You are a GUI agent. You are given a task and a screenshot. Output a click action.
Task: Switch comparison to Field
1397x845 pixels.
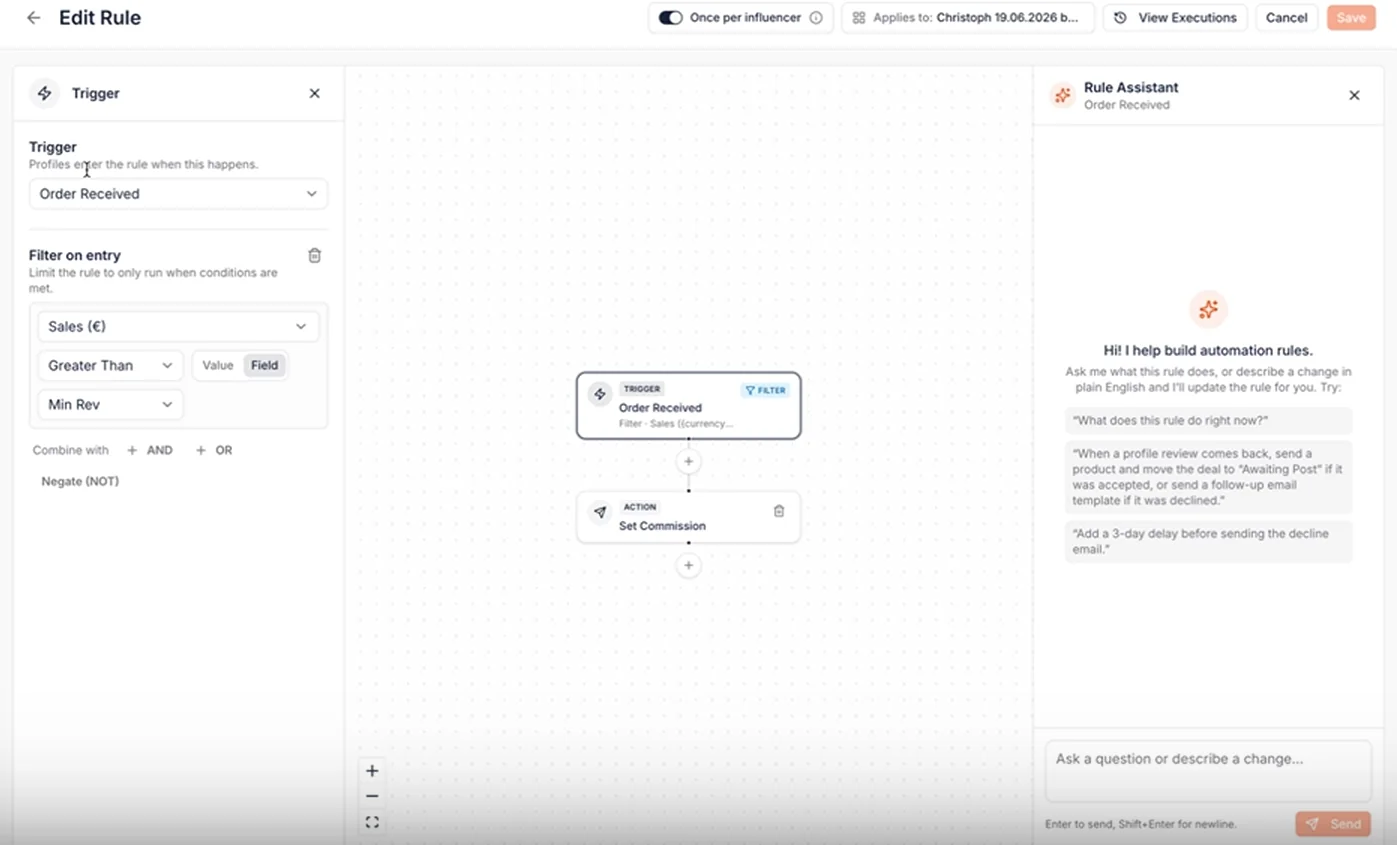click(264, 366)
